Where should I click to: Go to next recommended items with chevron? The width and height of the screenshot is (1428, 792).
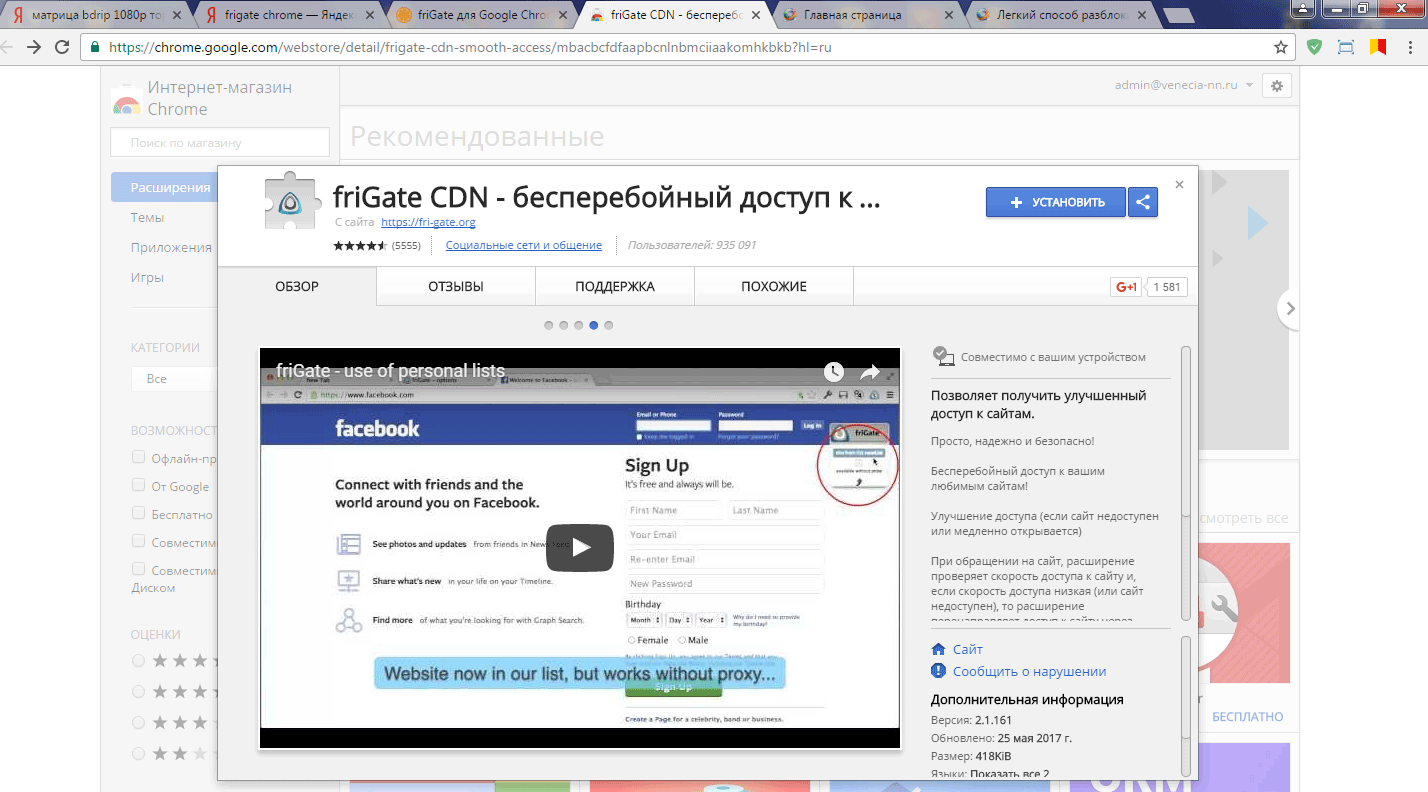pyautogui.click(x=1290, y=309)
